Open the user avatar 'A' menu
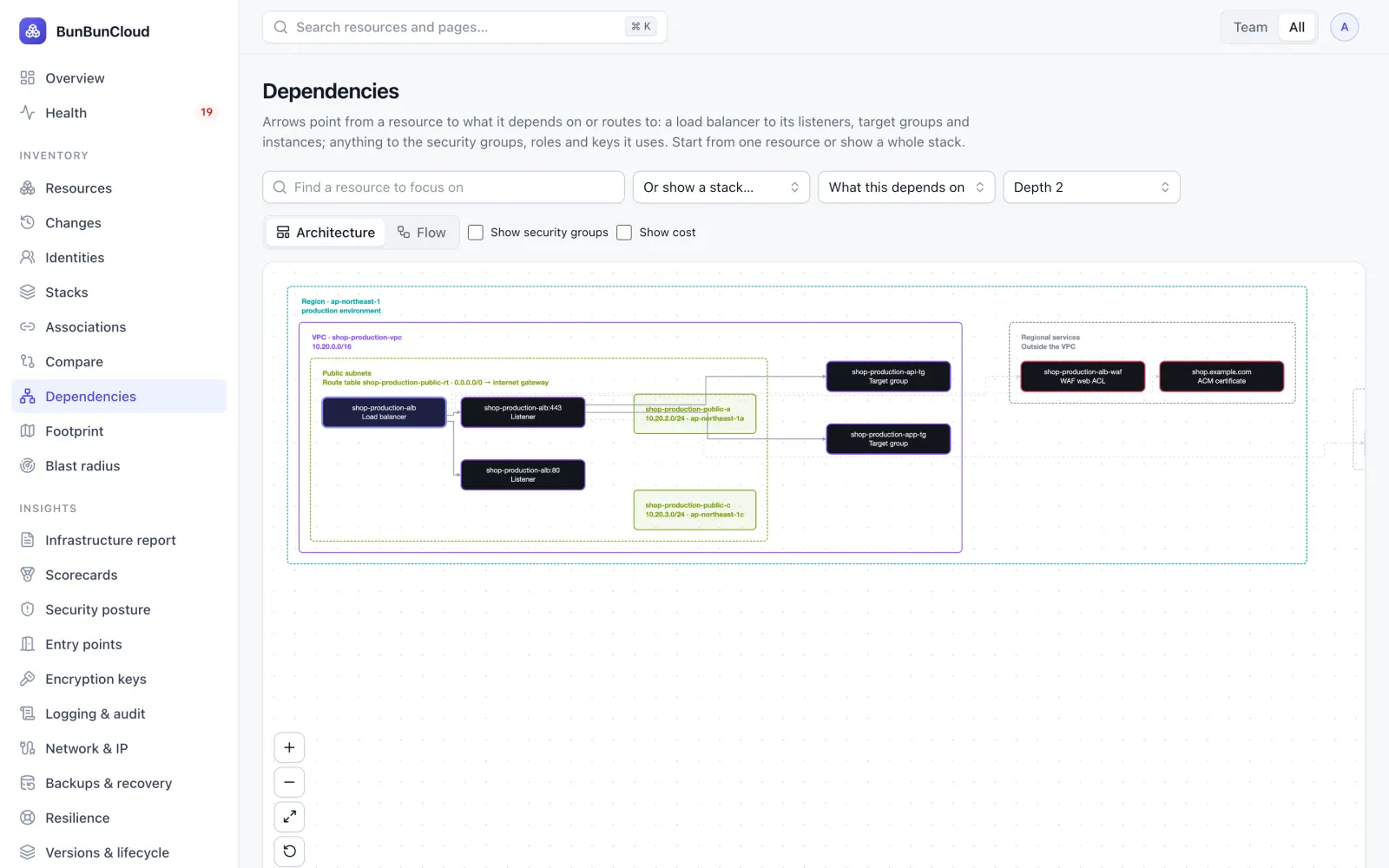1389x868 pixels. tap(1344, 27)
